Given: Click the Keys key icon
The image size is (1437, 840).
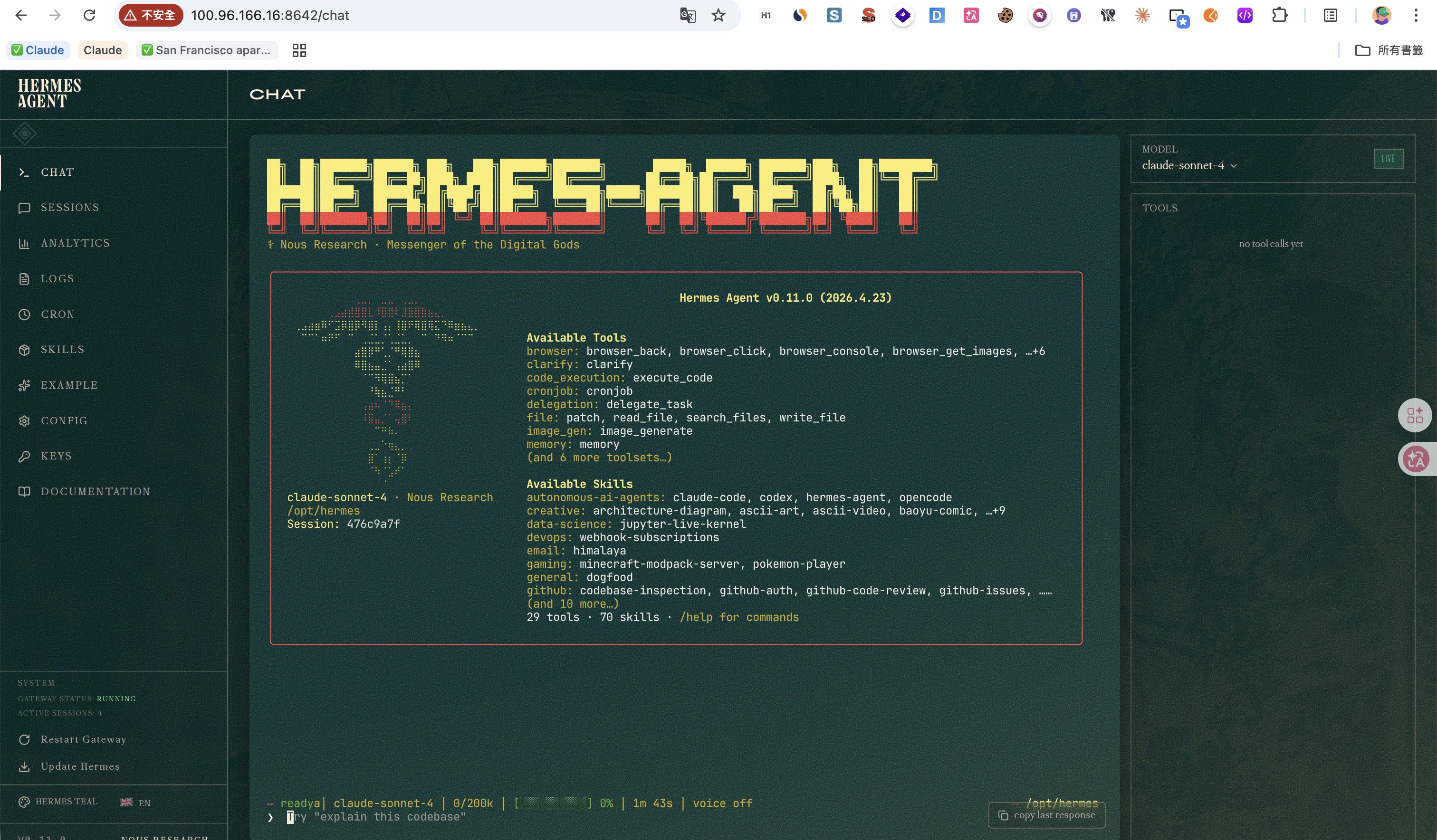Looking at the screenshot, I should tap(24, 456).
